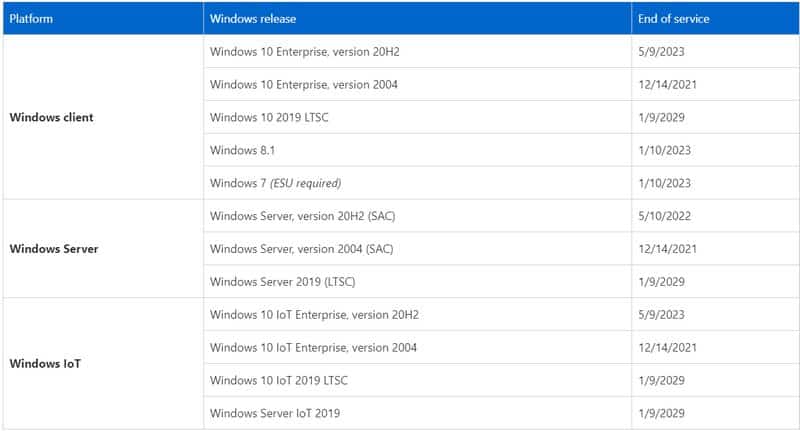Click Windows 10 IoT Enterprise, version 20H2
Image resolution: width=800 pixels, height=431 pixels.
point(314,314)
